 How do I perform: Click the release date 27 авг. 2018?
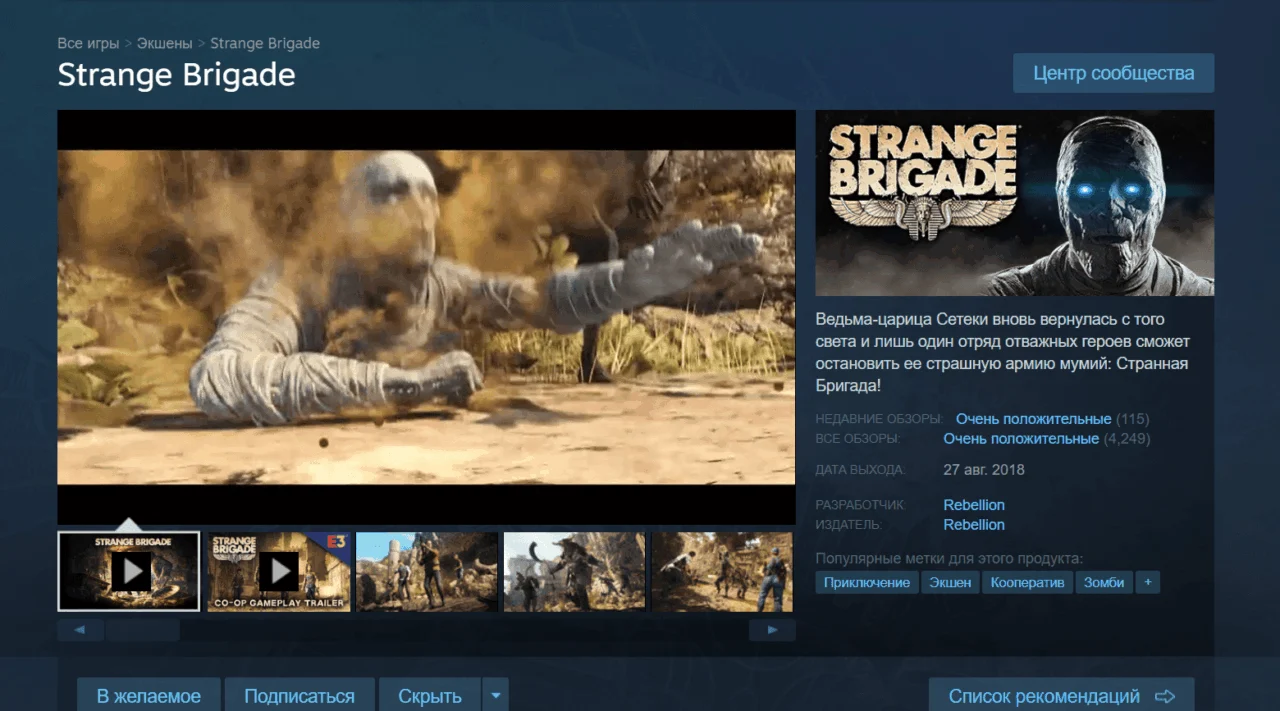(x=984, y=469)
